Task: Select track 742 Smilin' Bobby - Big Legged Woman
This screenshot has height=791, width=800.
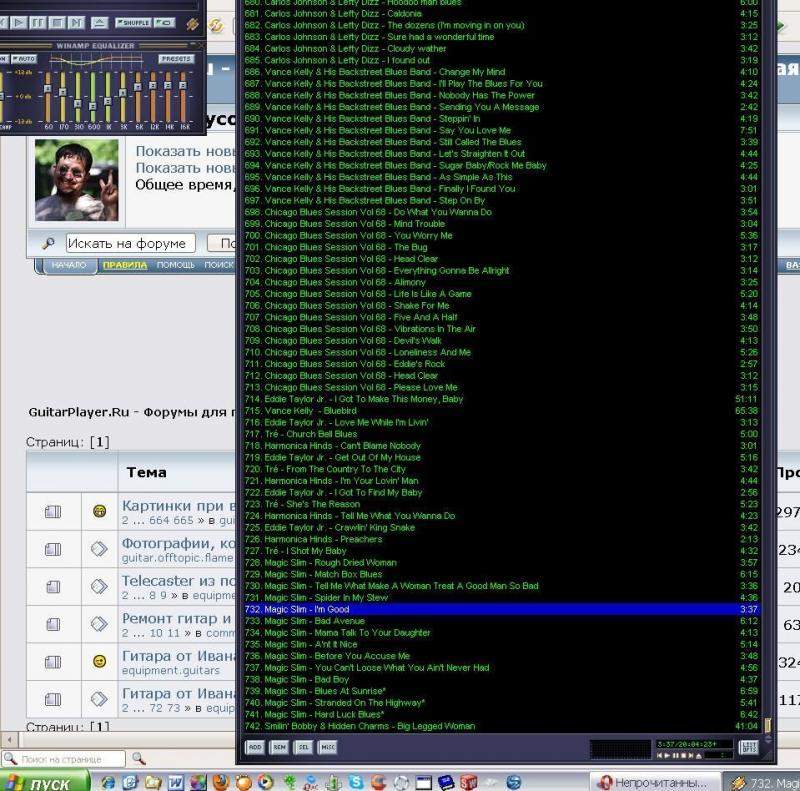Action: point(502,726)
